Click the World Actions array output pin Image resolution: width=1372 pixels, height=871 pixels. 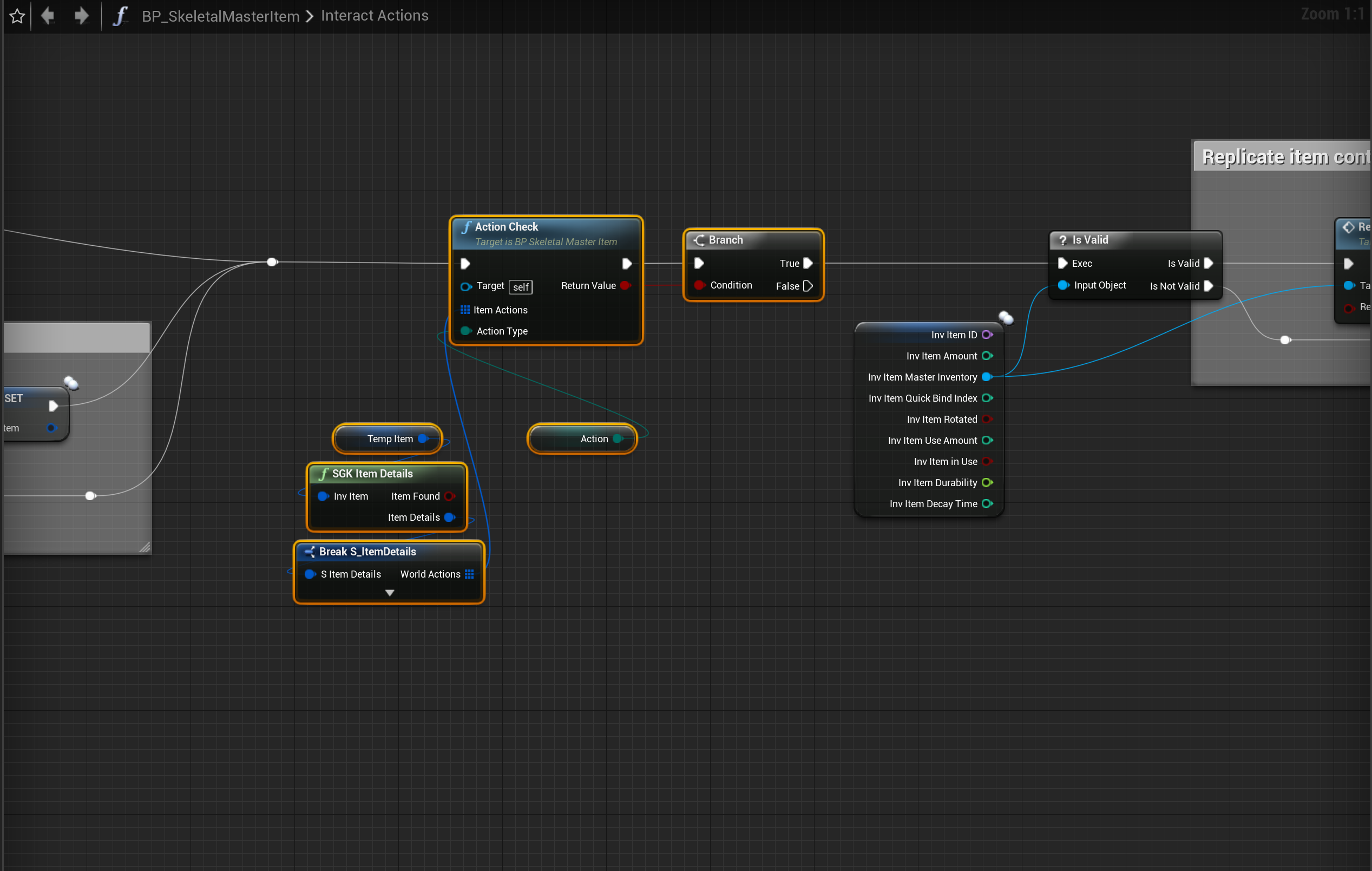click(x=469, y=574)
